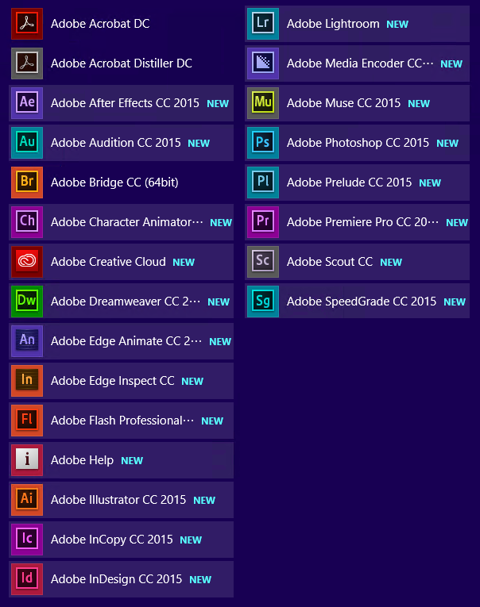This screenshot has width=480, height=607.
Task: Select 'Adobe Media Encoder CC' text
Action: 360,63
